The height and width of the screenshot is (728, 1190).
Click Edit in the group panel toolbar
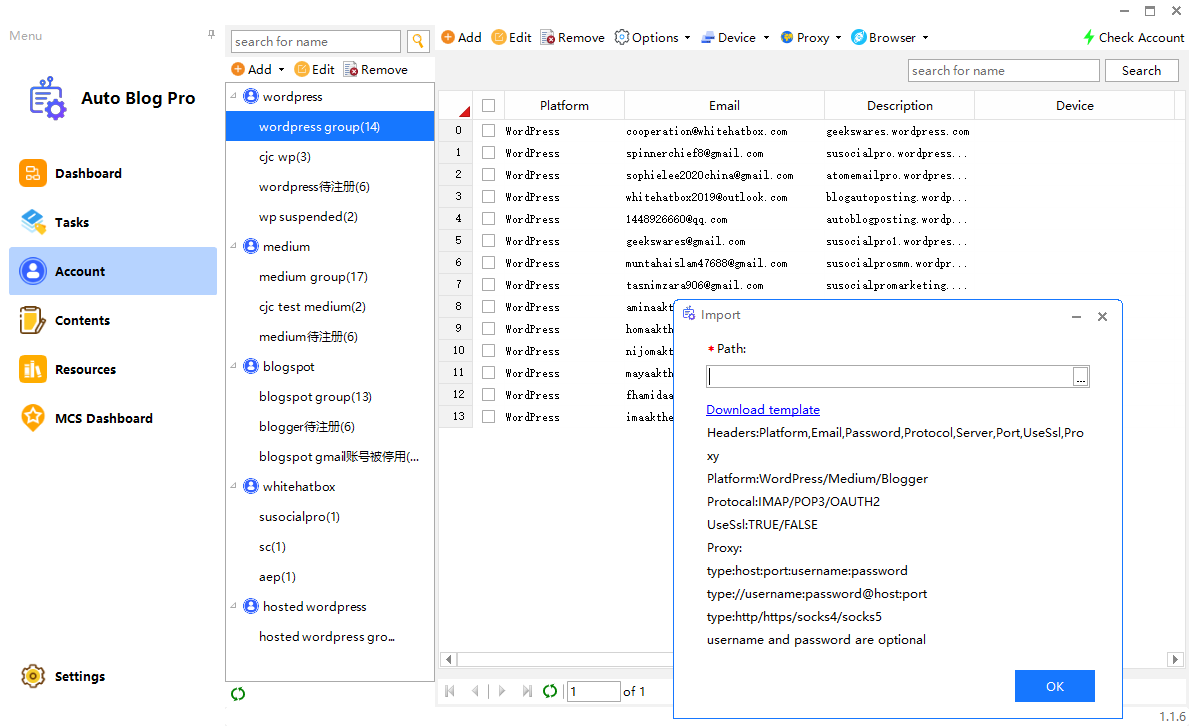(314, 69)
